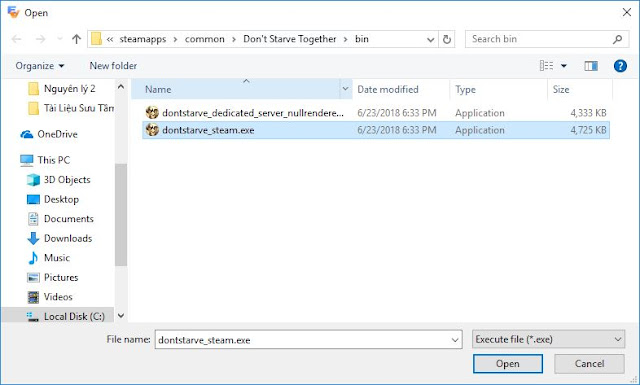Expand the File name history dropdown
Viewport: 640px width, 385px height.
coord(455,340)
